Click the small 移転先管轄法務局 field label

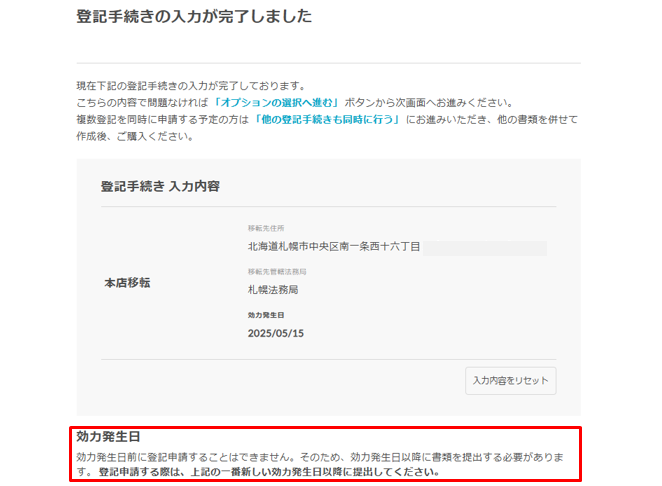coord(277,272)
